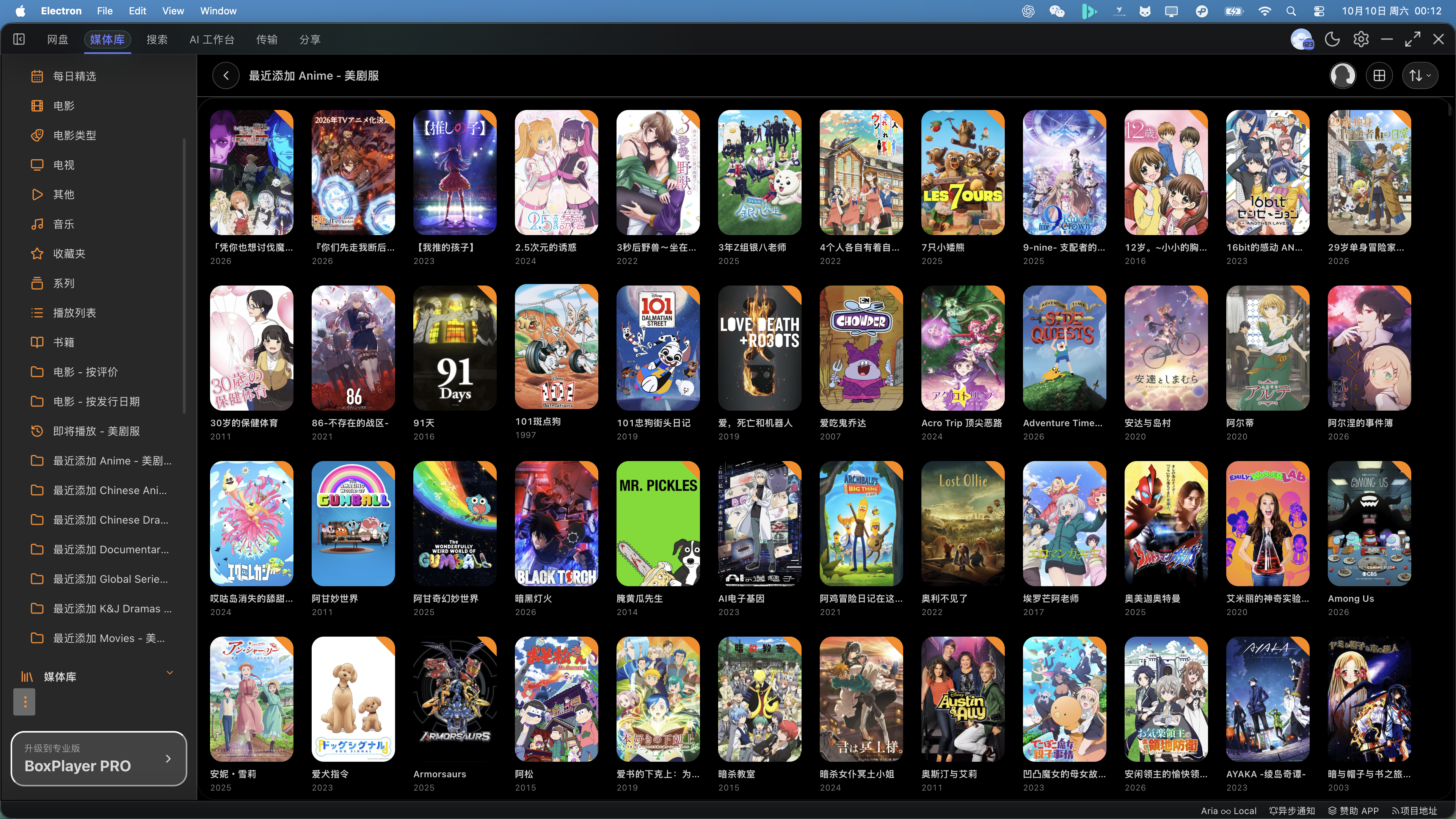Screen dimensions: 1456x819
Task: Open 即将播放 - 美剧服 entry
Action: click(x=96, y=431)
